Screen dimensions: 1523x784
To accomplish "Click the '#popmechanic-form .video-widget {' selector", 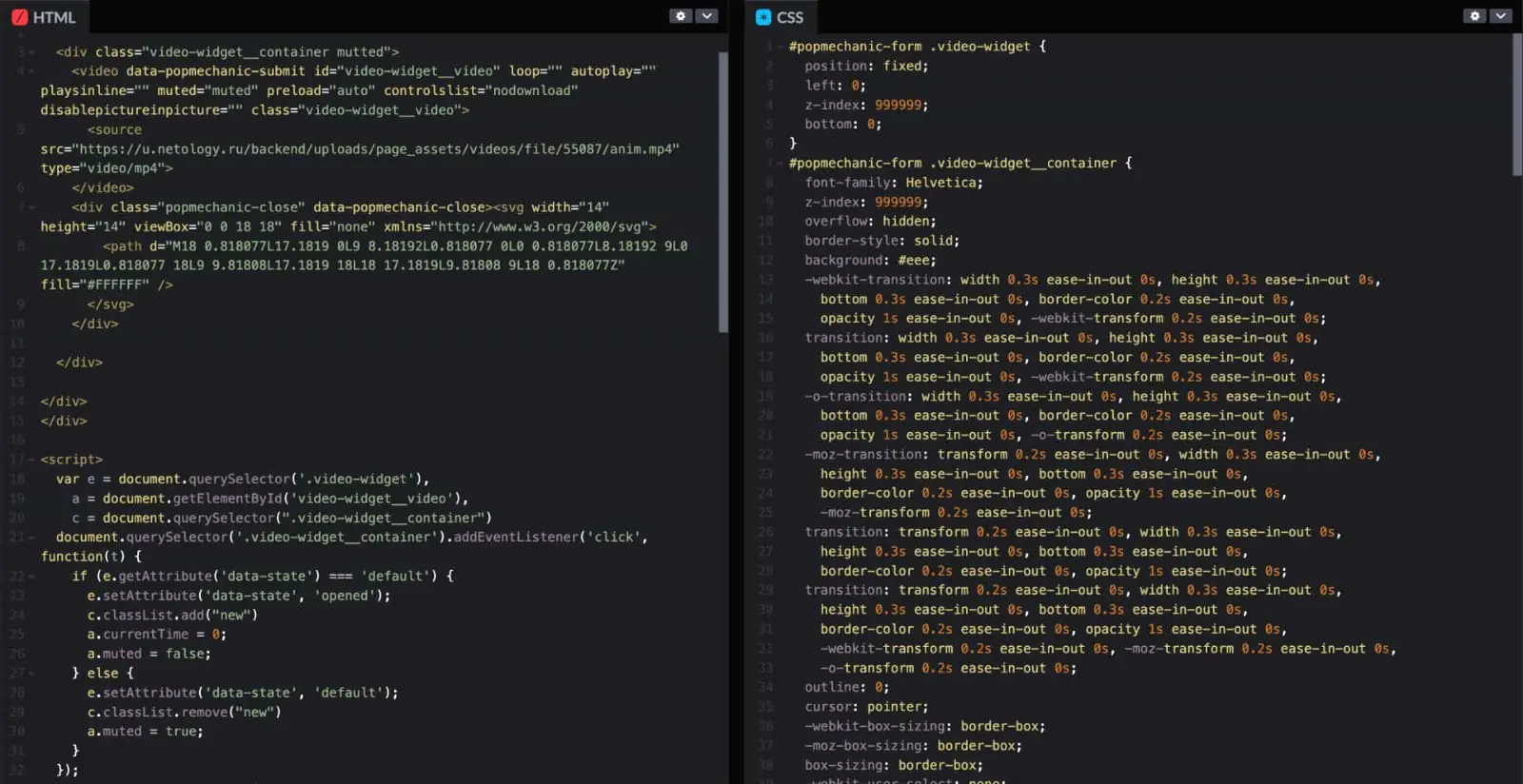I will click(918, 47).
